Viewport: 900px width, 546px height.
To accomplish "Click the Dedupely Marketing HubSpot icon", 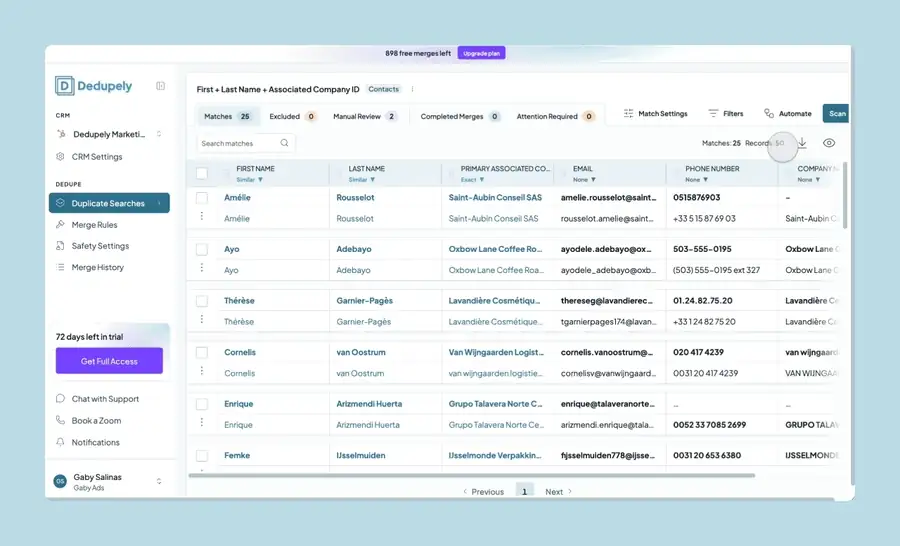I will pyautogui.click(x=61, y=134).
